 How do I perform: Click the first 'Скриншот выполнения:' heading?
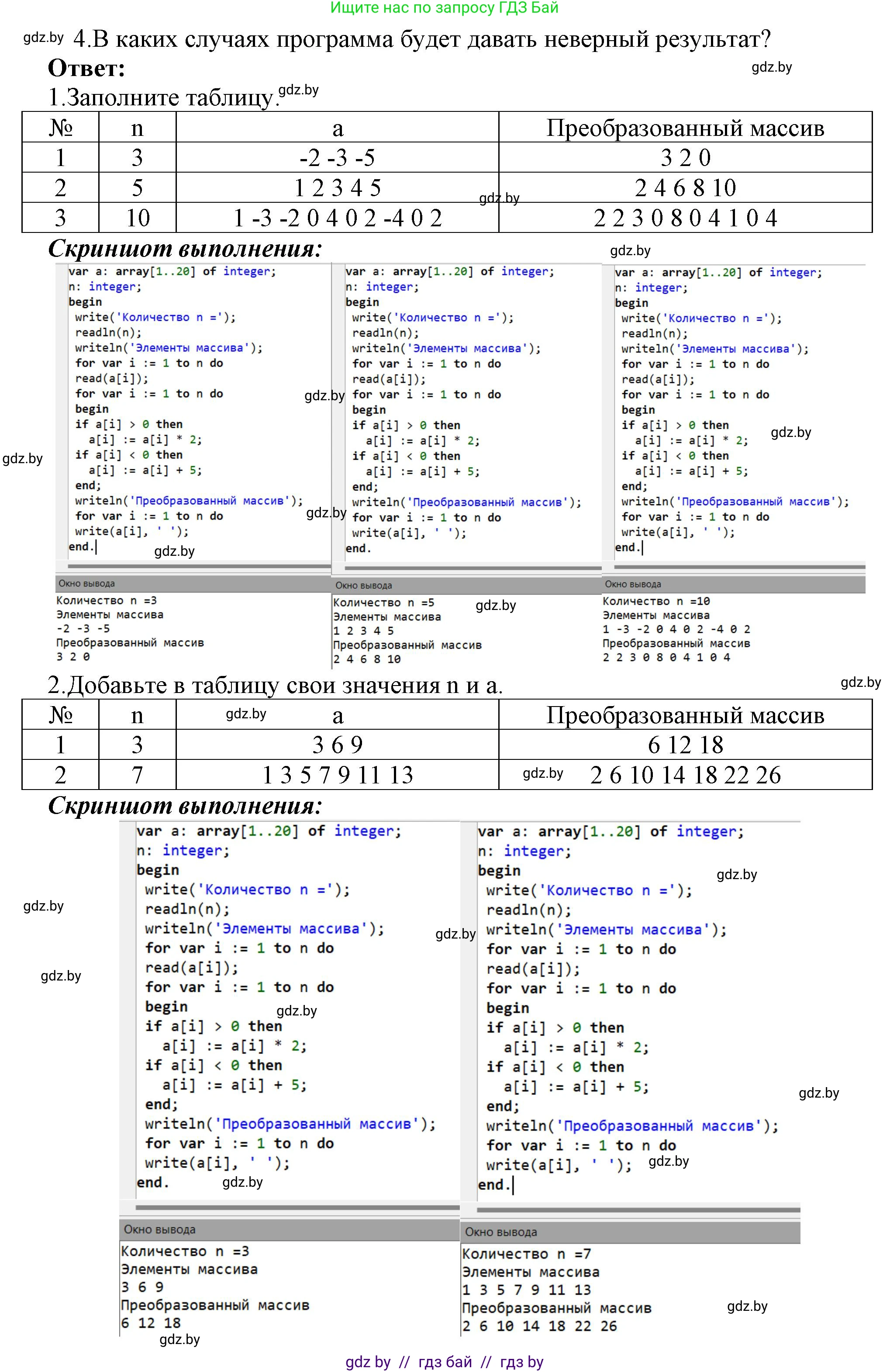click(x=185, y=249)
